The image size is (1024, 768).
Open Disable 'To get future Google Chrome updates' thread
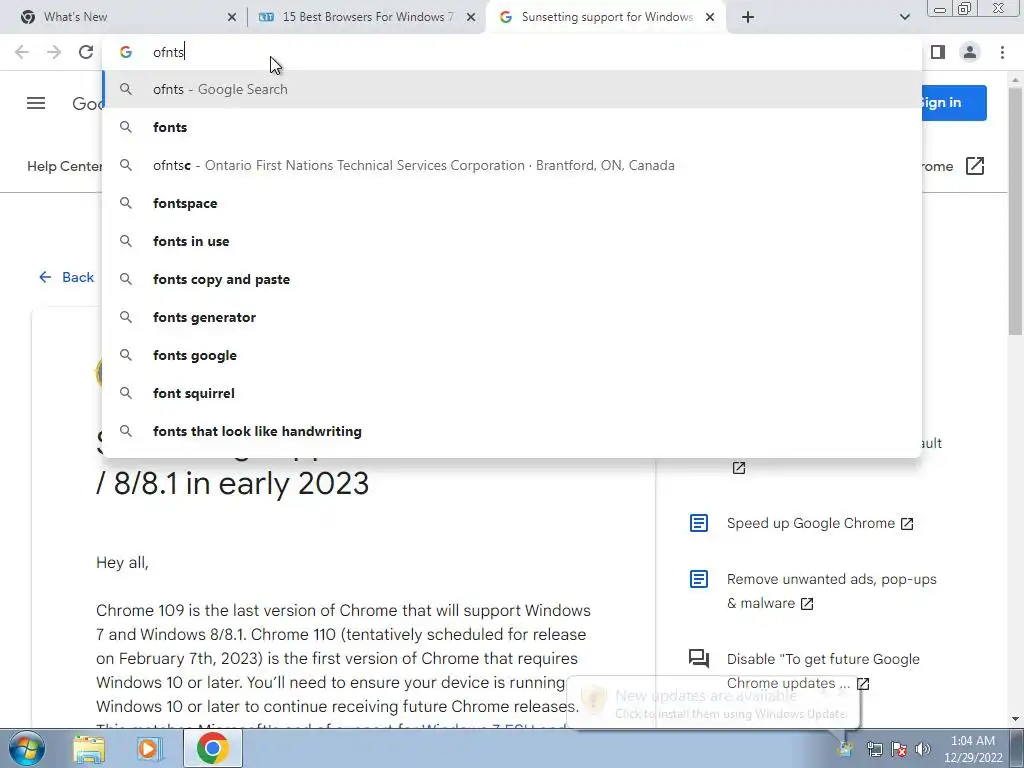tap(823, 671)
